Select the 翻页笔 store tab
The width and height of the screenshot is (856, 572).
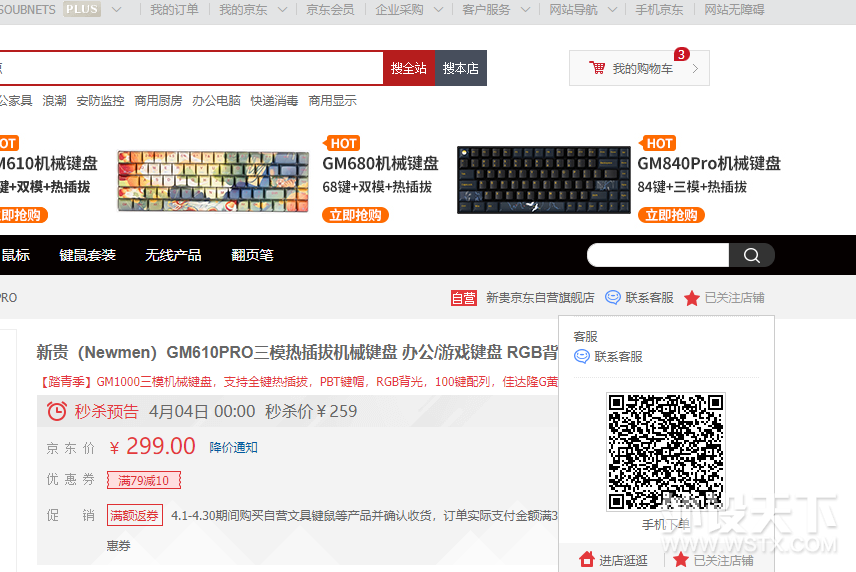[x=252, y=255]
